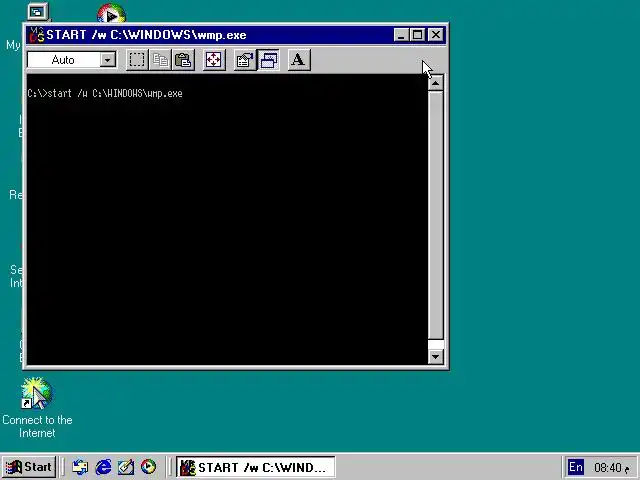Image resolution: width=640 pixels, height=480 pixels.
Task: Open the MS-DOS Properties toolbar icon
Action: tap(245, 60)
